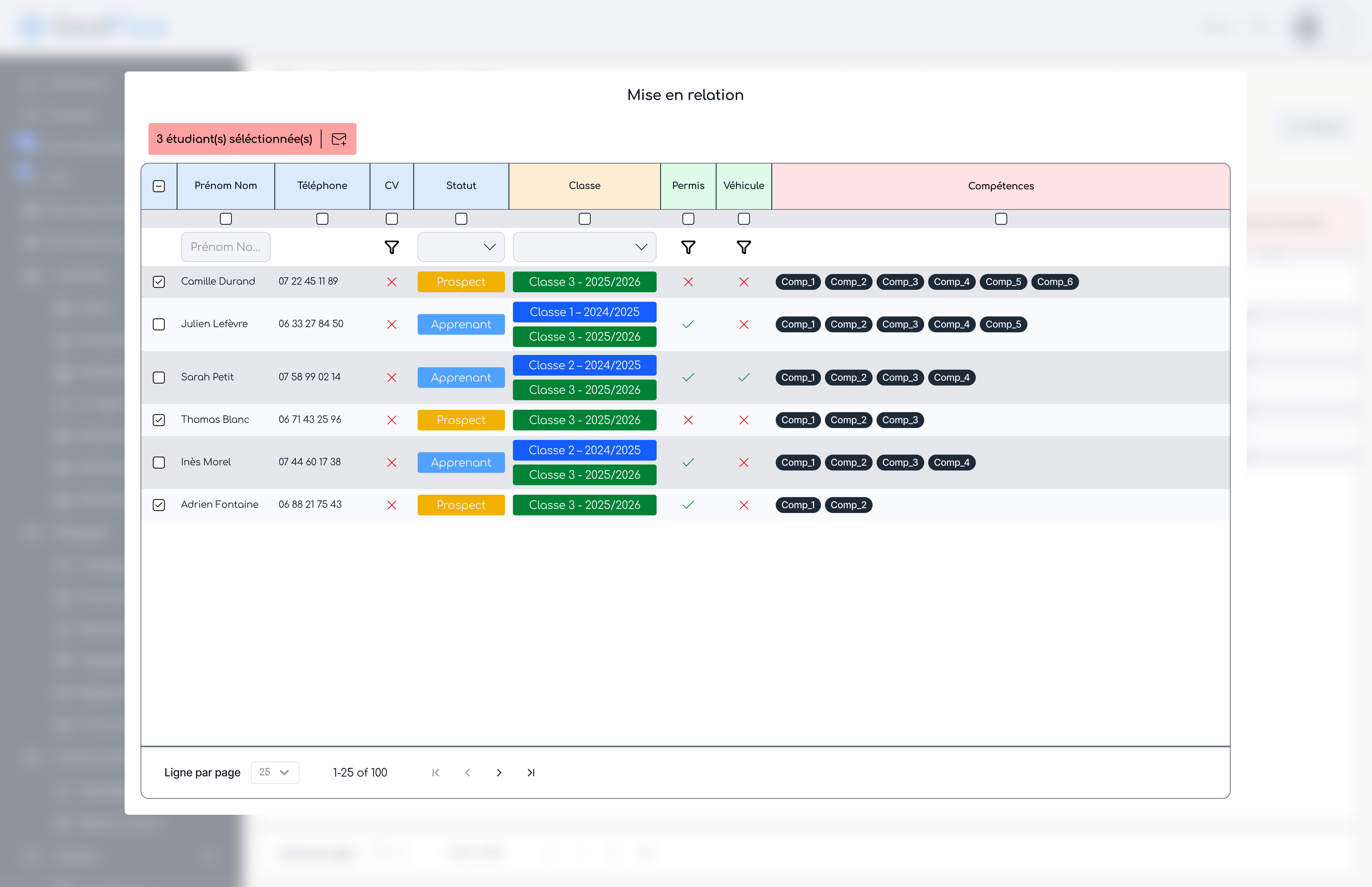Click the Classe column header
The width and height of the screenshot is (1372, 887).
tap(584, 186)
